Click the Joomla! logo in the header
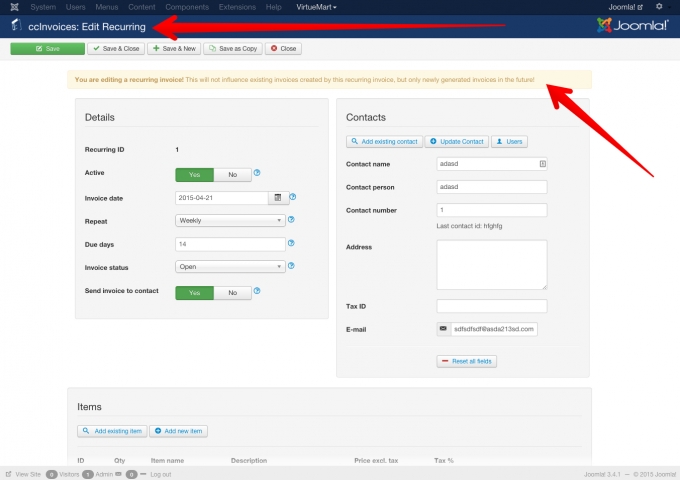 632,25
